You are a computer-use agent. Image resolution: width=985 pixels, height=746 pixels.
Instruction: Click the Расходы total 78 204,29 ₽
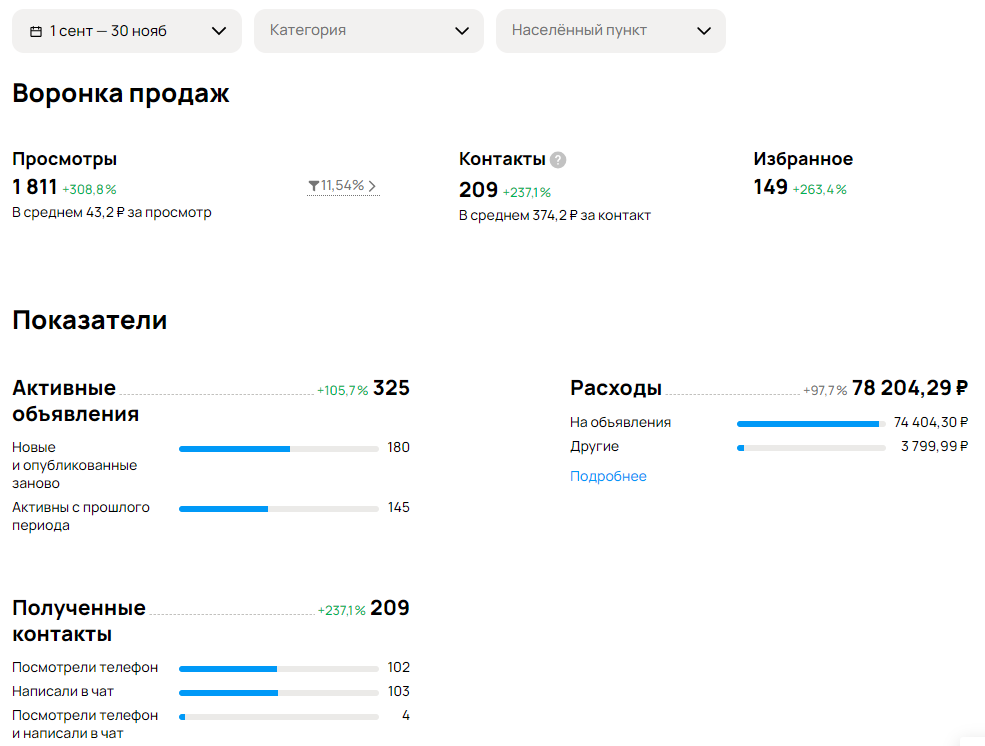point(910,388)
